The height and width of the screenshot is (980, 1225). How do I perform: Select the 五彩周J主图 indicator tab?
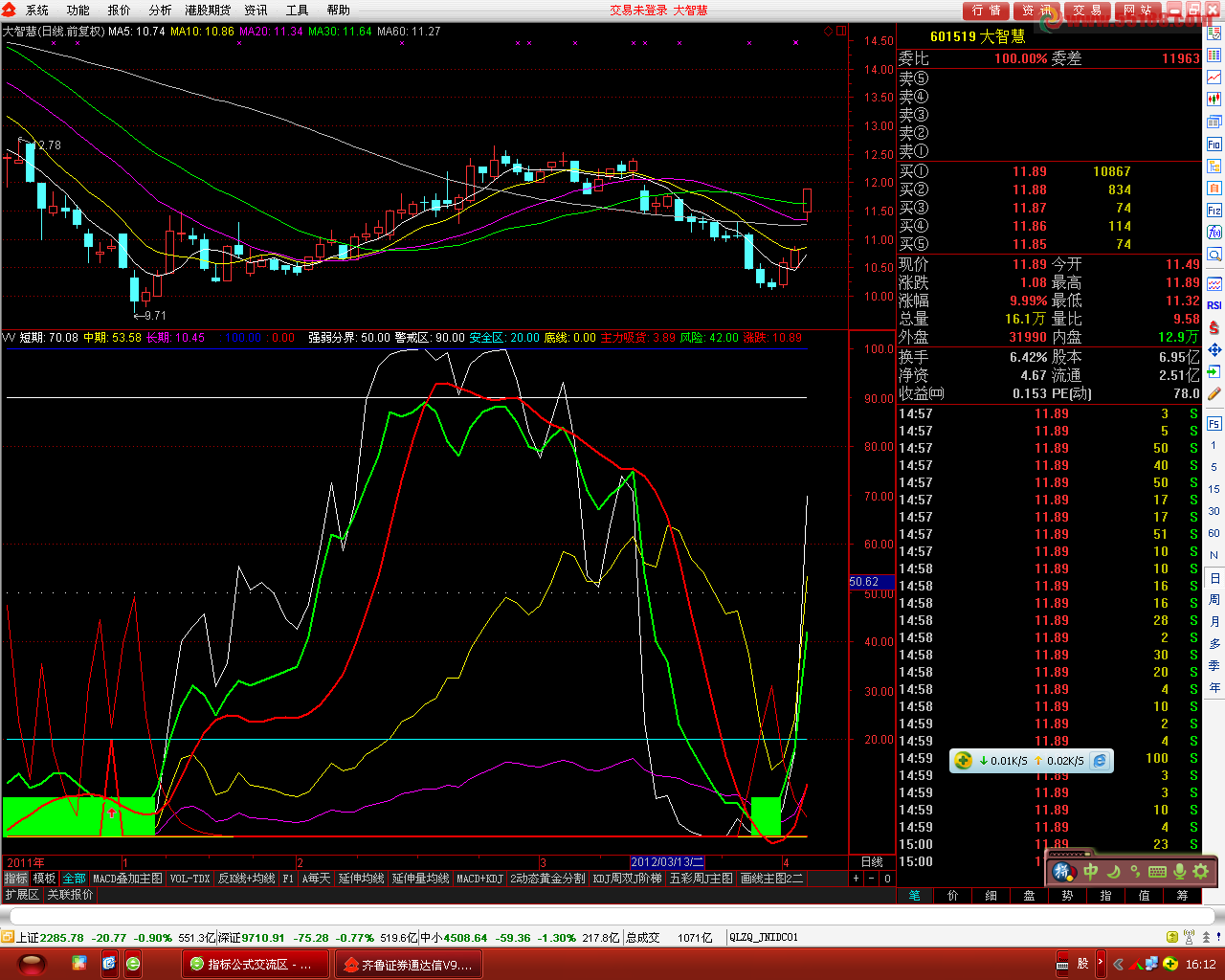702,879
